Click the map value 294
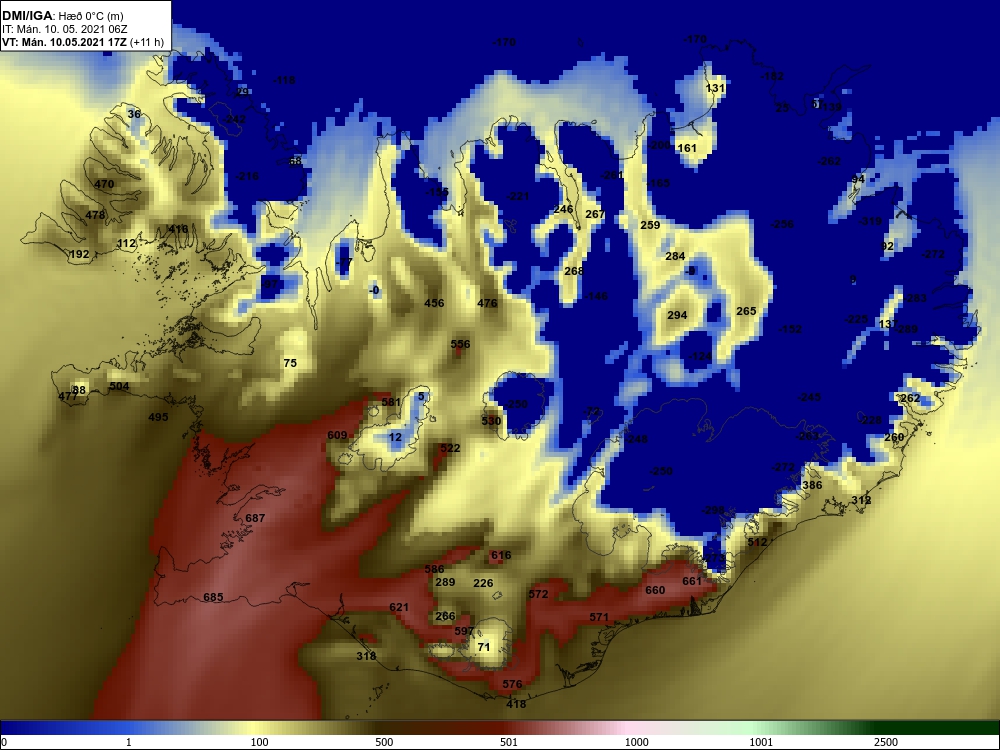 (x=677, y=315)
